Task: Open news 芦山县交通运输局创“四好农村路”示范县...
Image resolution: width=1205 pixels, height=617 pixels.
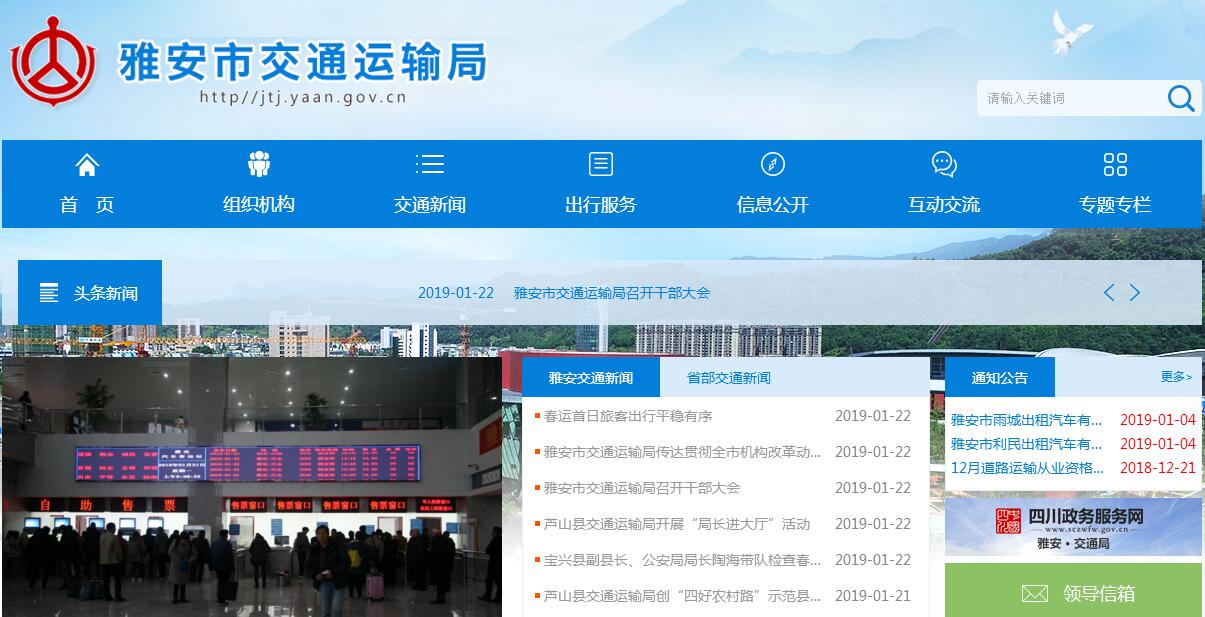Action: coord(683,596)
